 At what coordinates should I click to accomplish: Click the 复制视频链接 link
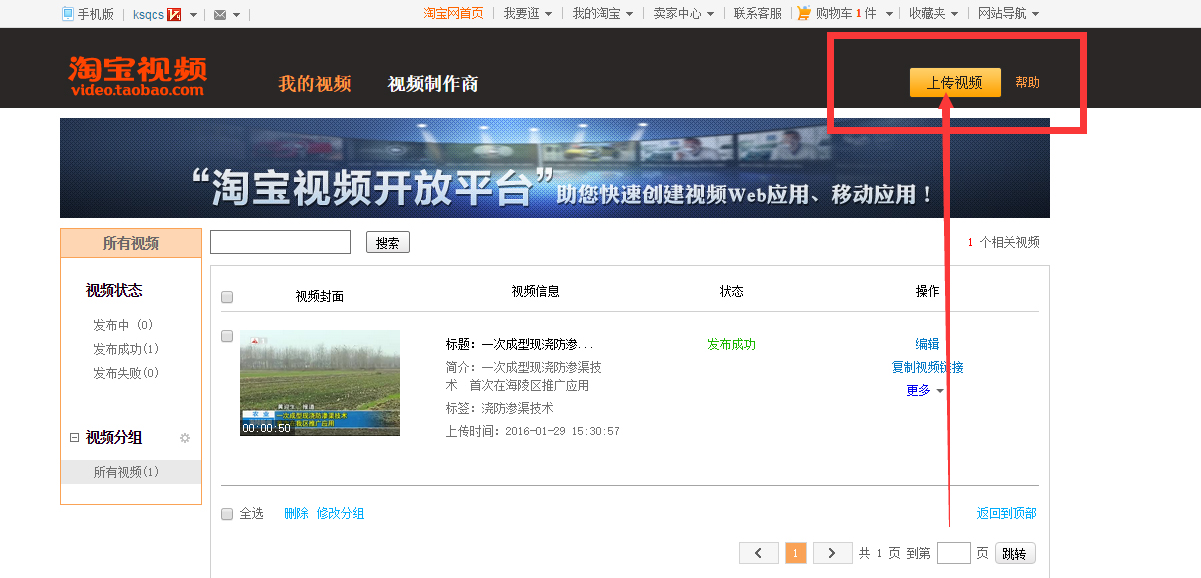927,368
